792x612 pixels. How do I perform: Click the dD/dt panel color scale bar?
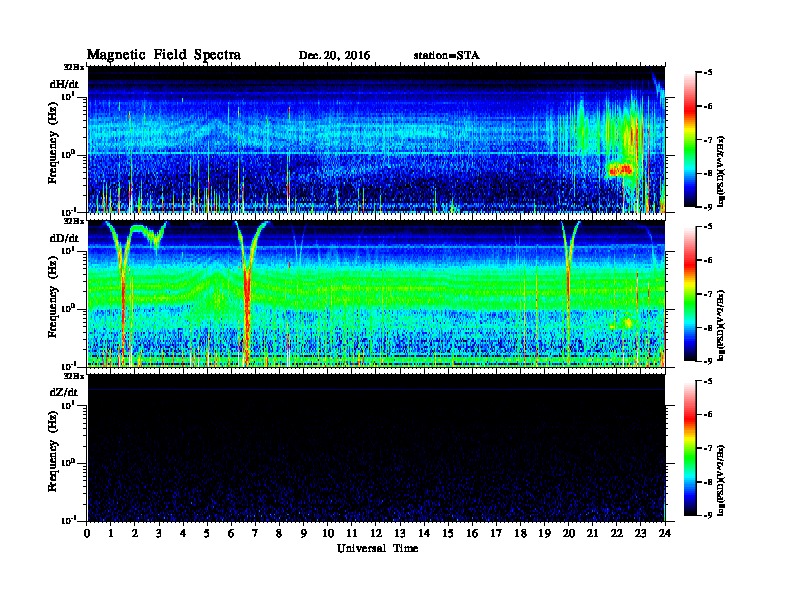(x=690, y=294)
